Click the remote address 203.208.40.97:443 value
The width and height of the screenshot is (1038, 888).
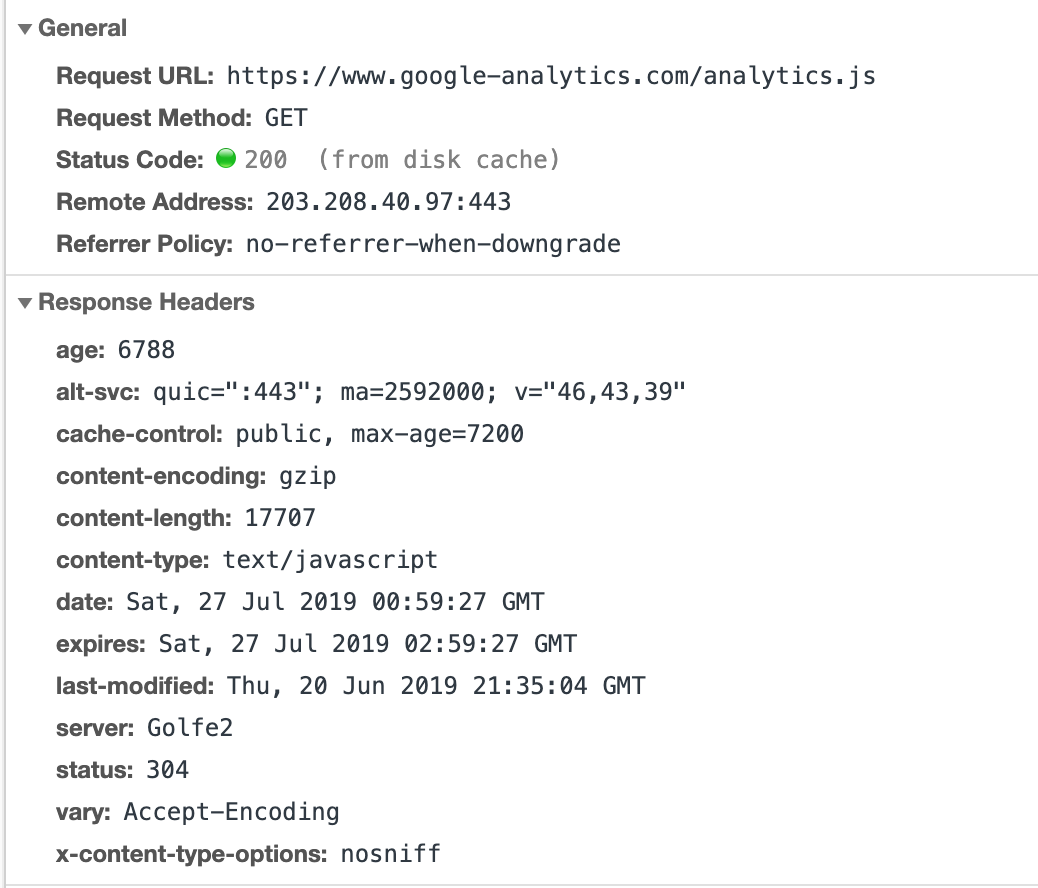point(389,202)
